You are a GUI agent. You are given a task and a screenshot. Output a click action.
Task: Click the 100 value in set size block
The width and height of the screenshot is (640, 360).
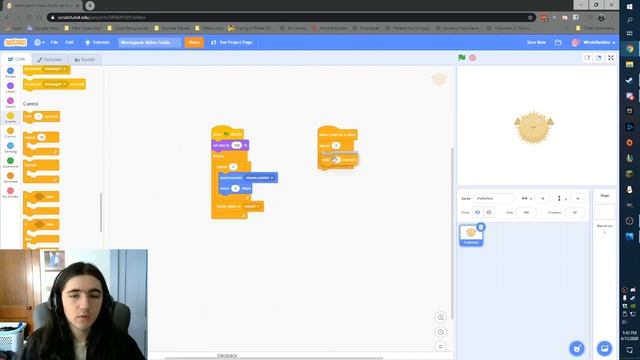(x=236, y=145)
